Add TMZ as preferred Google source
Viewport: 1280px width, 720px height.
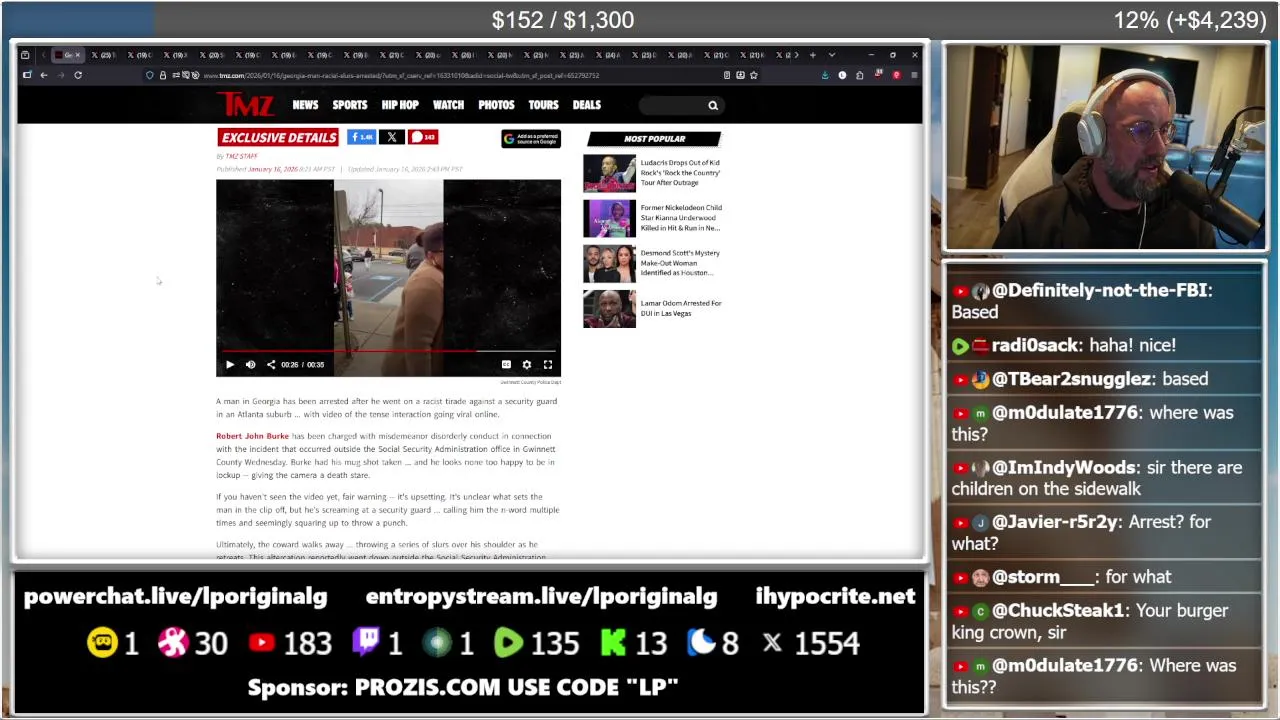531,139
